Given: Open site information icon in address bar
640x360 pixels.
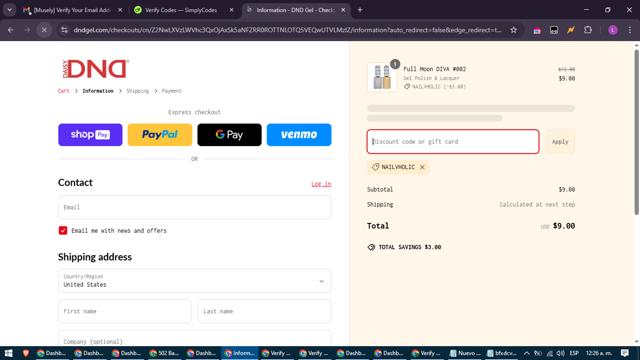Looking at the screenshot, I should tap(64, 30).
